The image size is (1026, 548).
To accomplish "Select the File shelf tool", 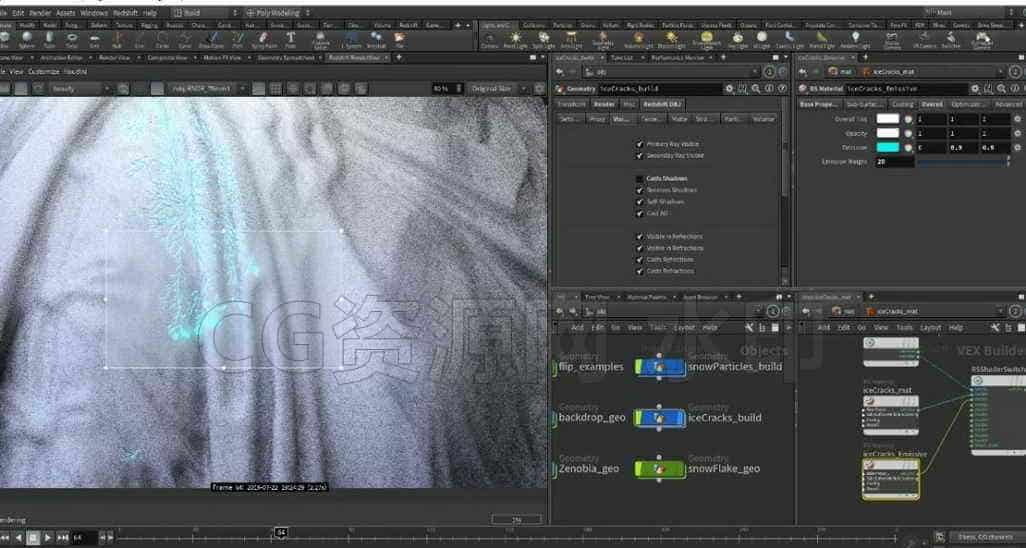I will (x=399, y=39).
